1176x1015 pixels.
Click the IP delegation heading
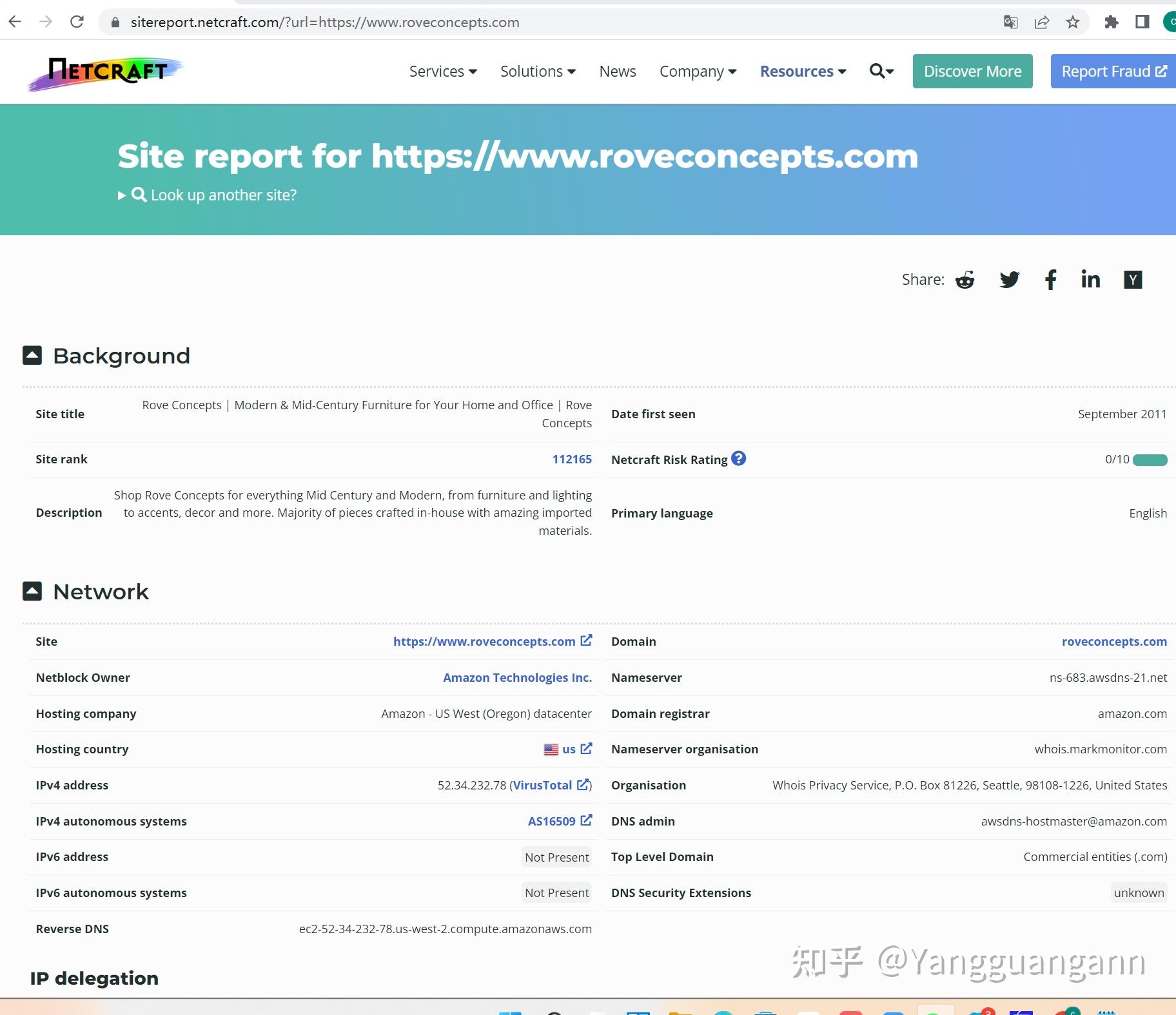pos(94,978)
